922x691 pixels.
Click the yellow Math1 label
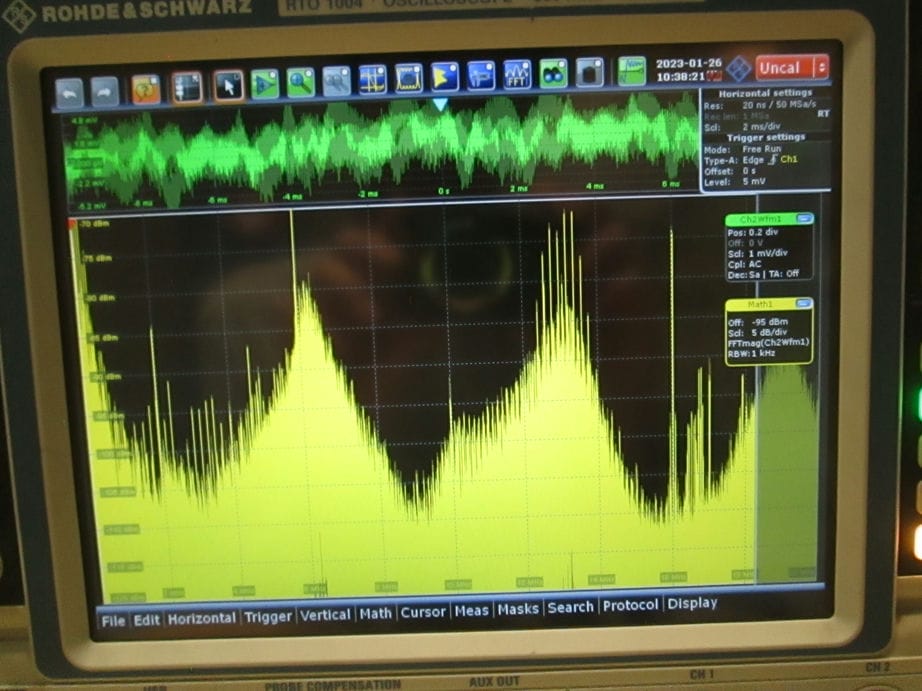click(x=760, y=305)
